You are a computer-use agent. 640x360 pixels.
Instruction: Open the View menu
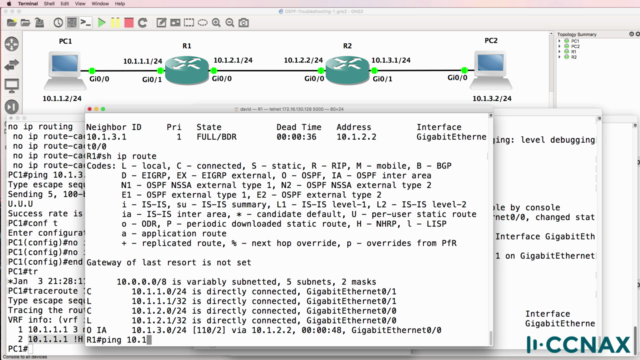pos(80,4)
